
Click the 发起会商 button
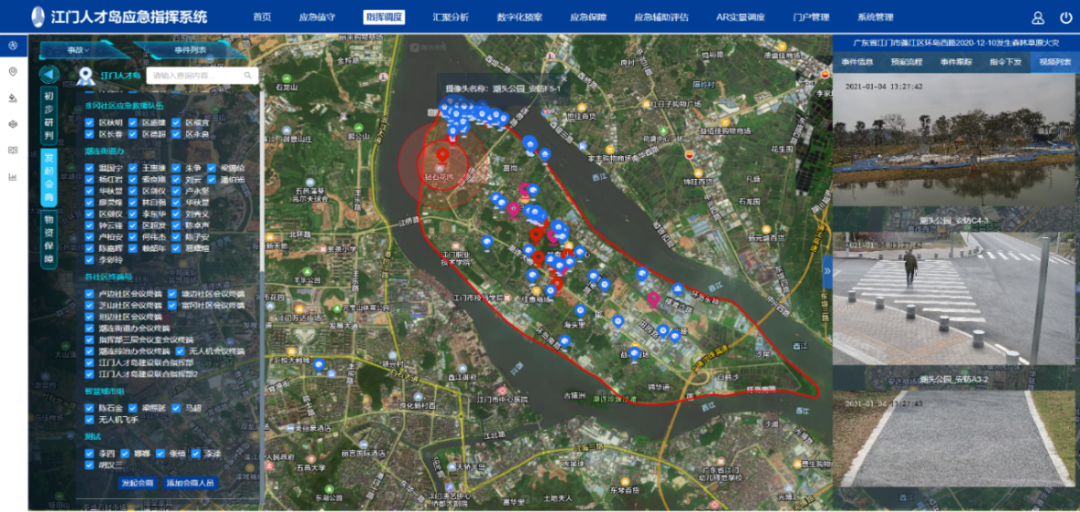(x=137, y=483)
